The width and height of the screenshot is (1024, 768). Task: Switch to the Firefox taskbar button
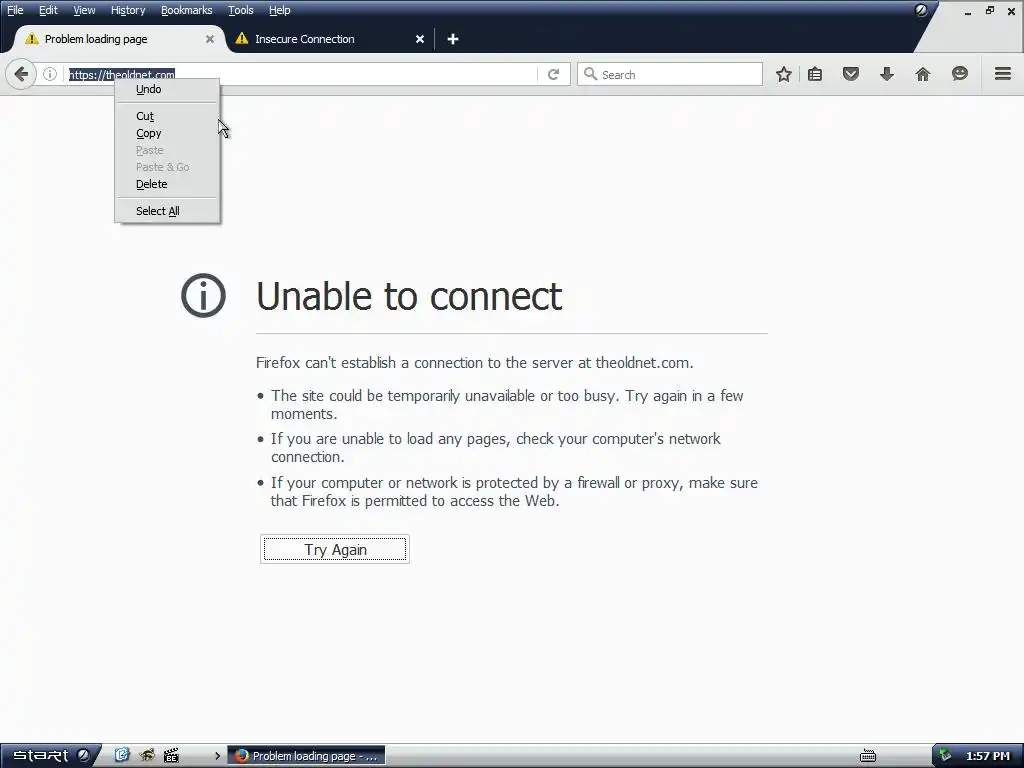(x=306, y=756)
